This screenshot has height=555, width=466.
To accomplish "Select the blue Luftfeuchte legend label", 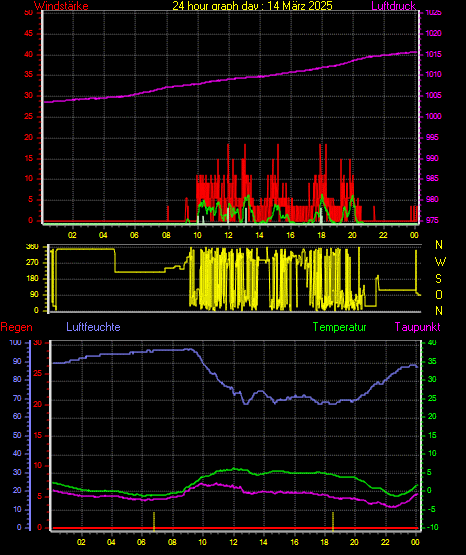I will (x=93, y=327).
